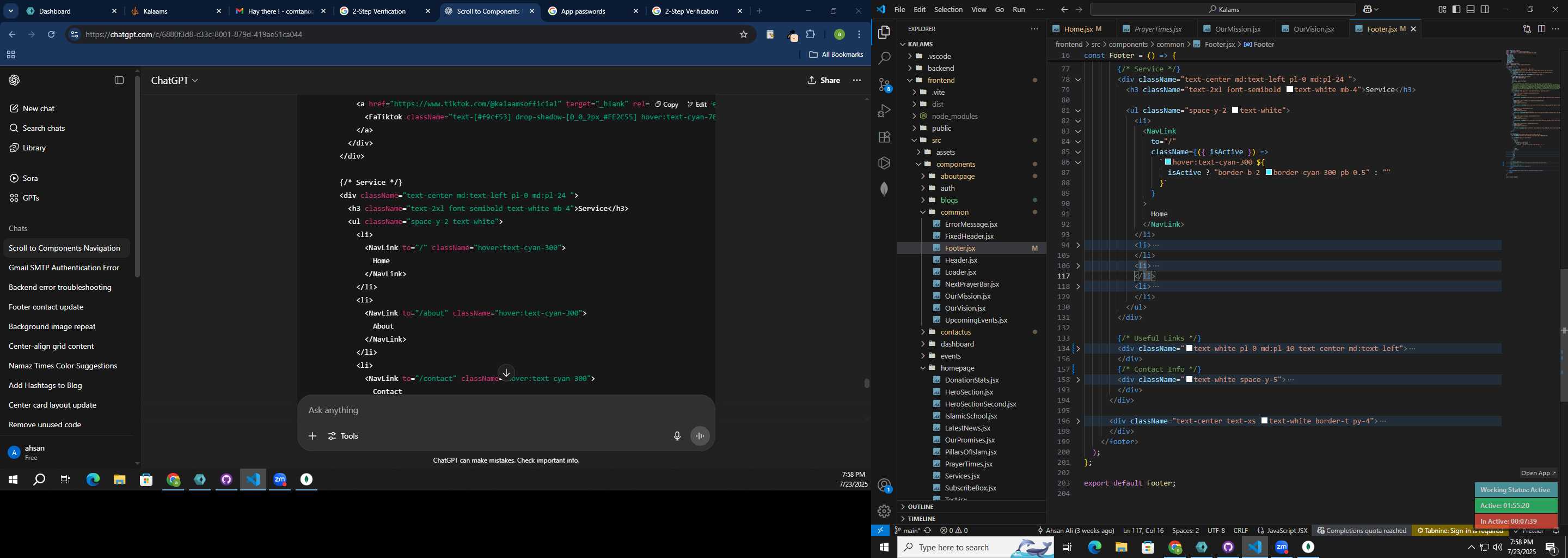This screenshot has width=1568, height=558.
Task: Open Chrome tab search dropdown arrow
Action: (11, 11)
